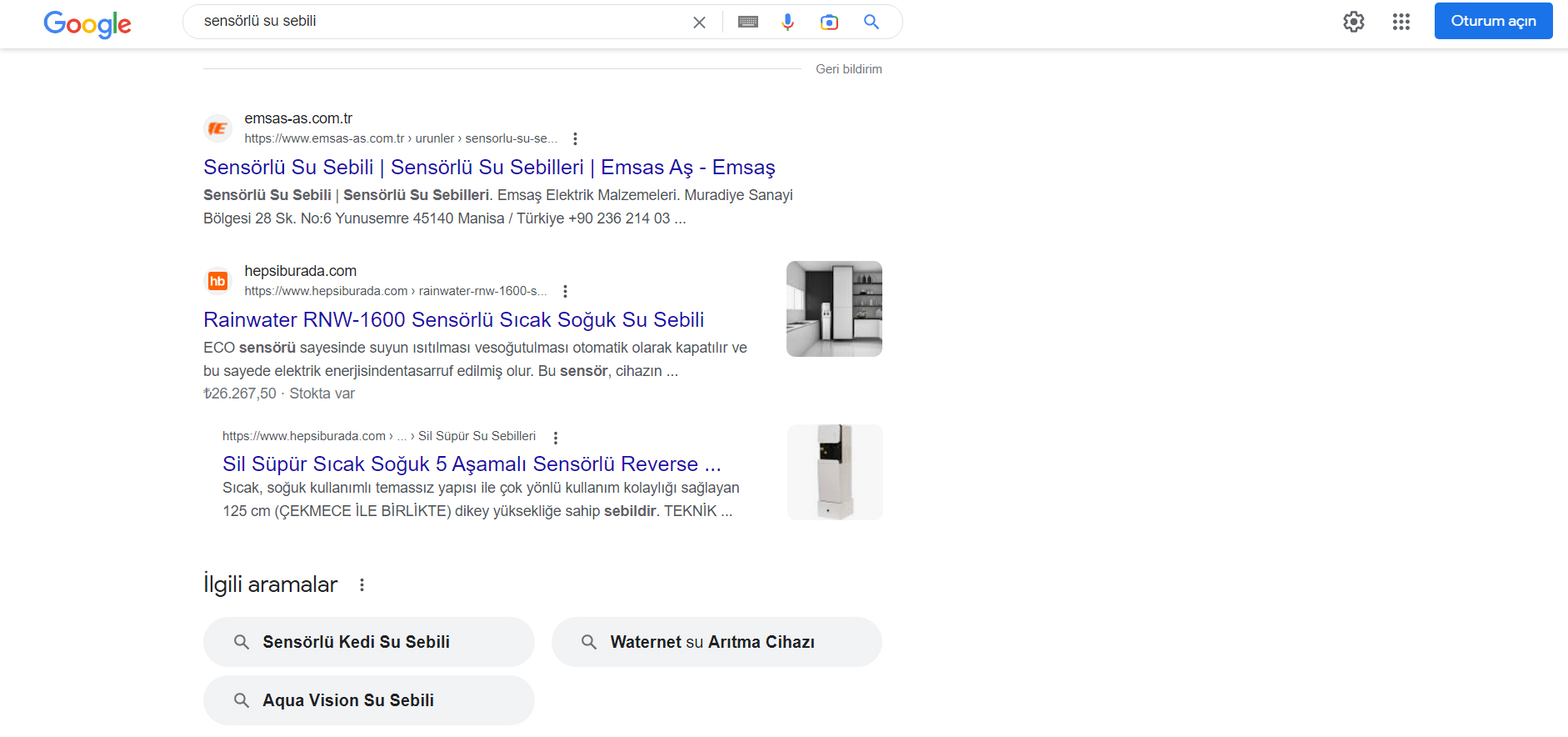Send feedback via Geri bildirim
1568x737 pixels.
pyautogui.click(x=848, y=69)
